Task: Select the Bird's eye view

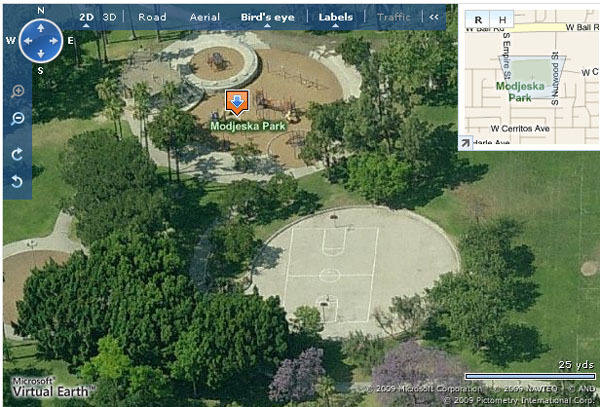Action: coord(267,18)
